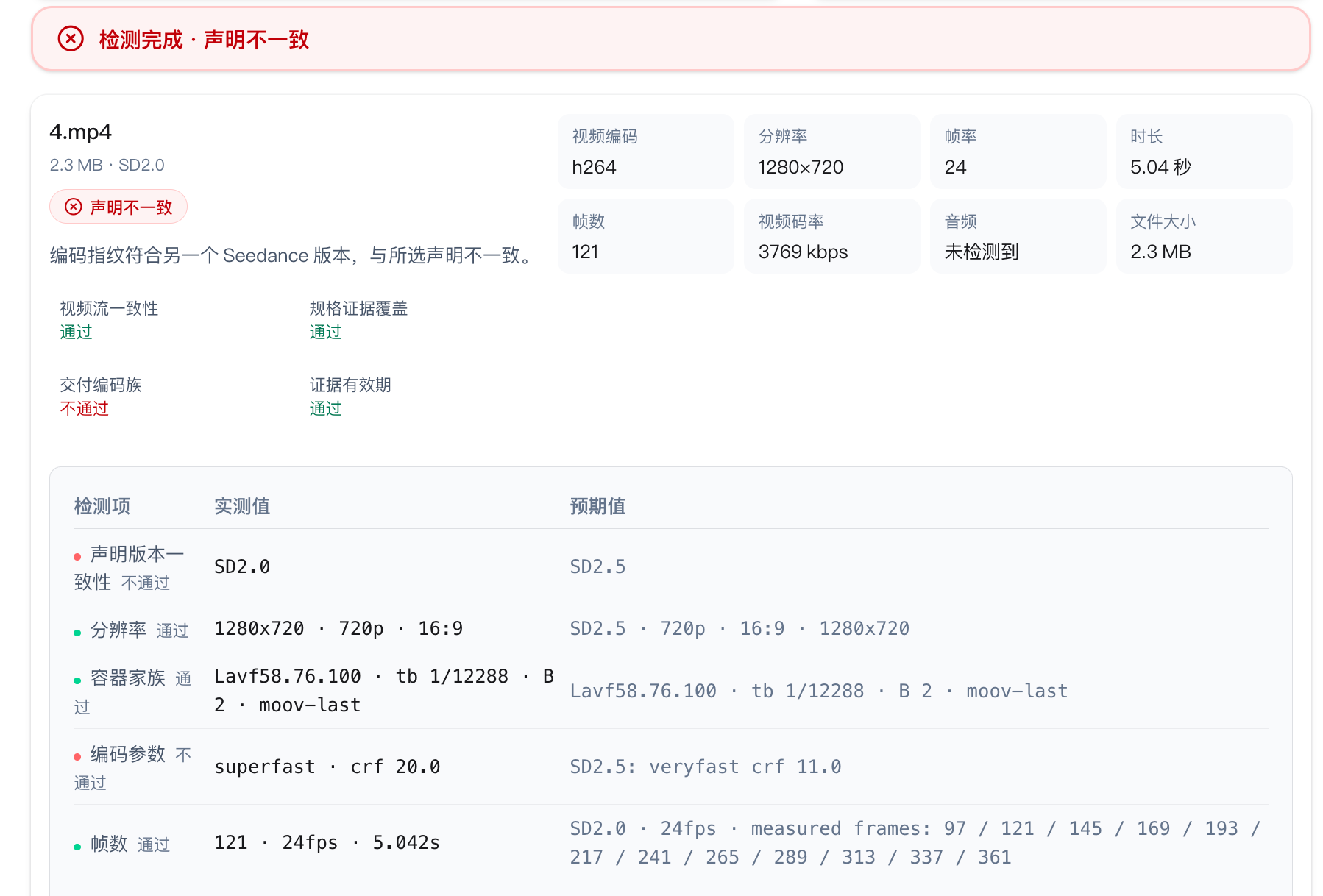
Task: Click the file name 4.mp4
Action: point(80,132)
